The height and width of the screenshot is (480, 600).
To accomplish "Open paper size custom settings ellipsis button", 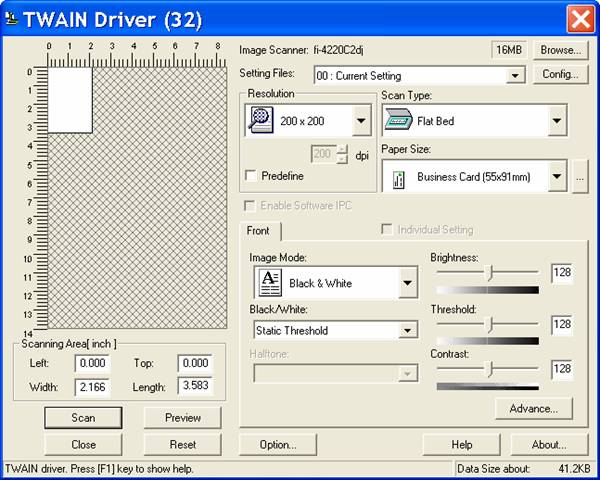I will point(580,178).
